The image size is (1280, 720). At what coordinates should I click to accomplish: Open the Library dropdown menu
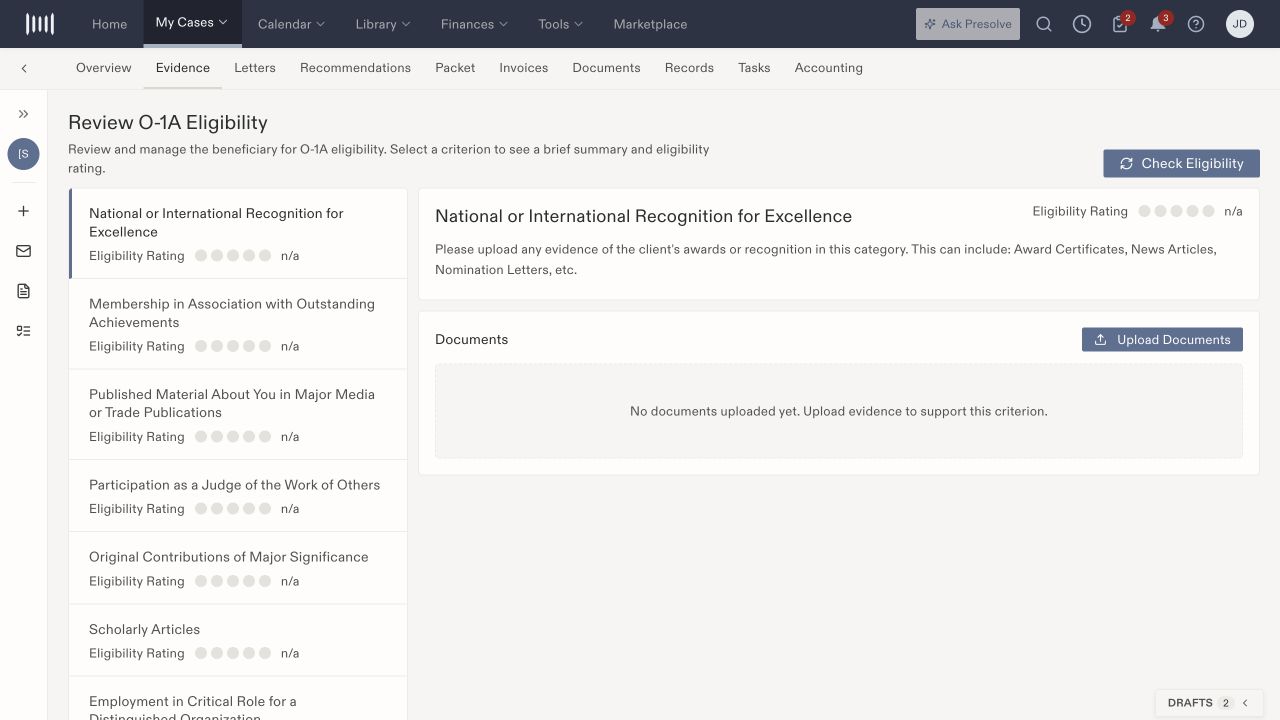tap(383, 24)
